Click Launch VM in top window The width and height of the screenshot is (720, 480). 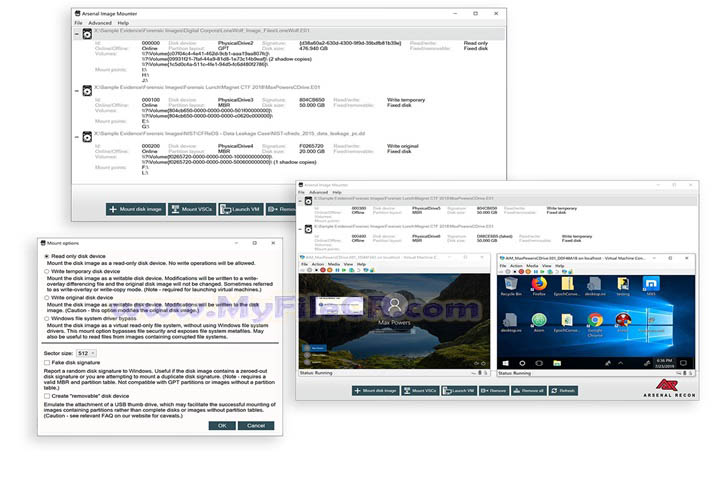point(241,209)
